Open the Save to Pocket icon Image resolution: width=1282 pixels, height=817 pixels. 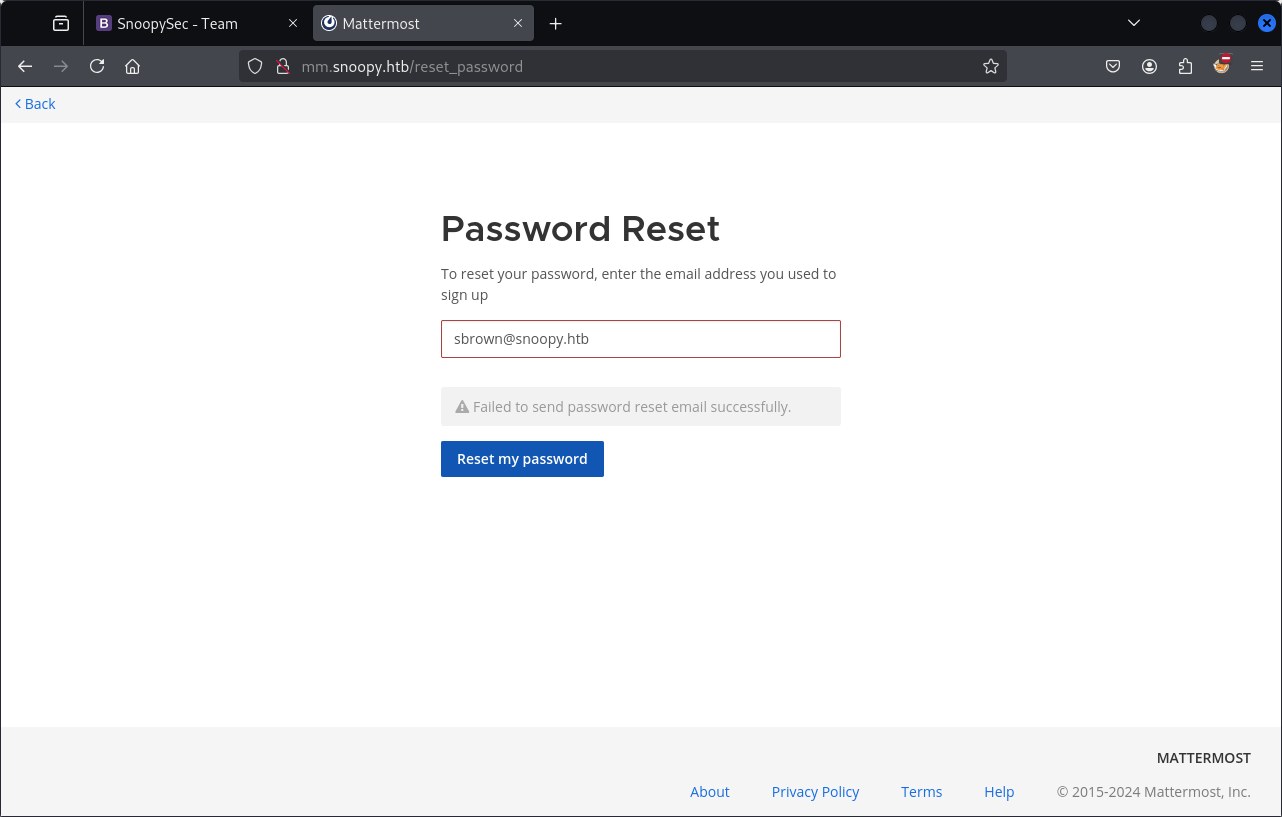point(1113,67)
